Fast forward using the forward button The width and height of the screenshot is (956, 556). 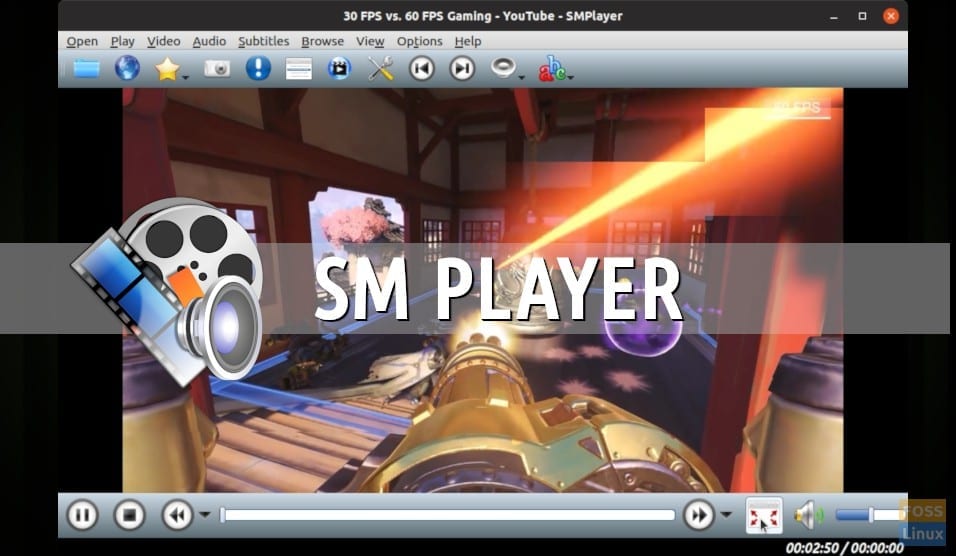tap(699, 515)
